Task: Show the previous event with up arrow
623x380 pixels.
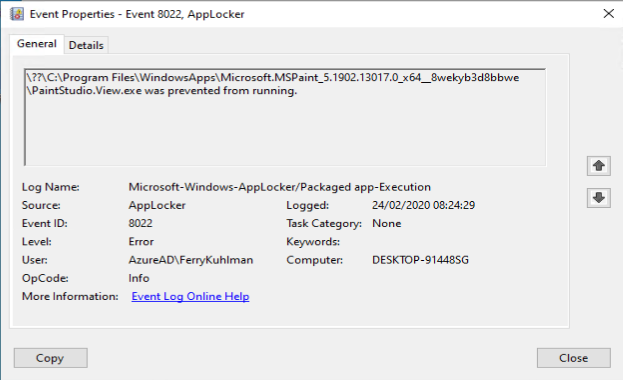Action: tap(599, 166)
